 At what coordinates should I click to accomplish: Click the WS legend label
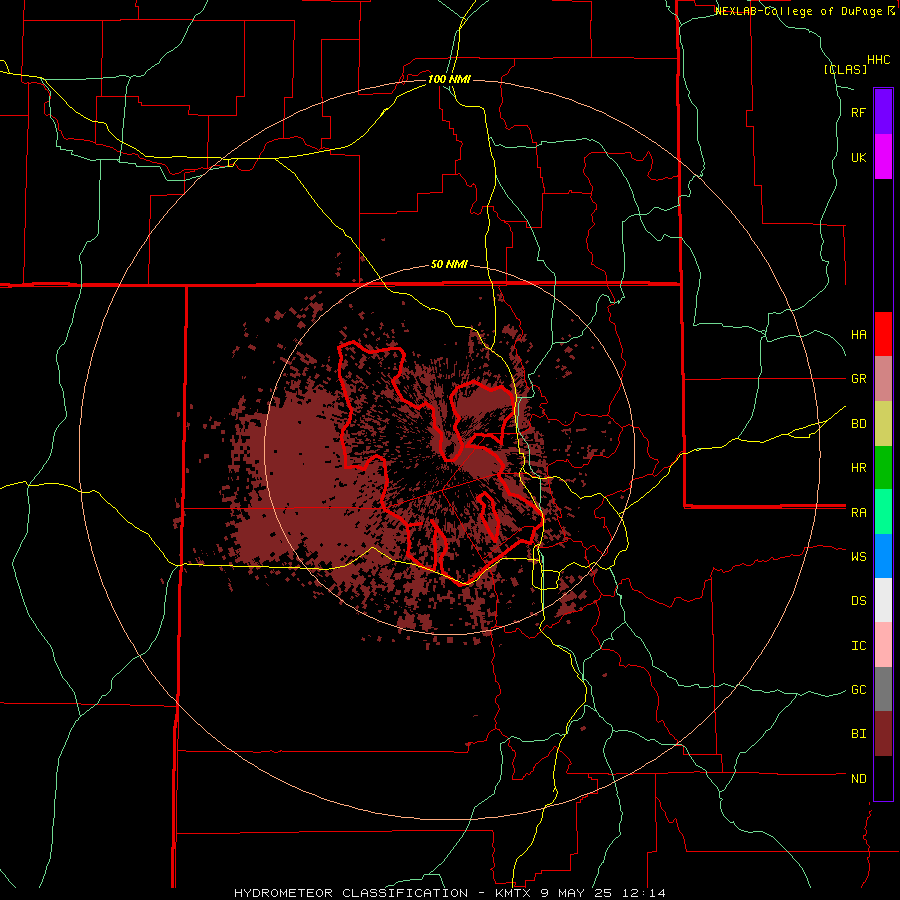click(x=858, y=557)
